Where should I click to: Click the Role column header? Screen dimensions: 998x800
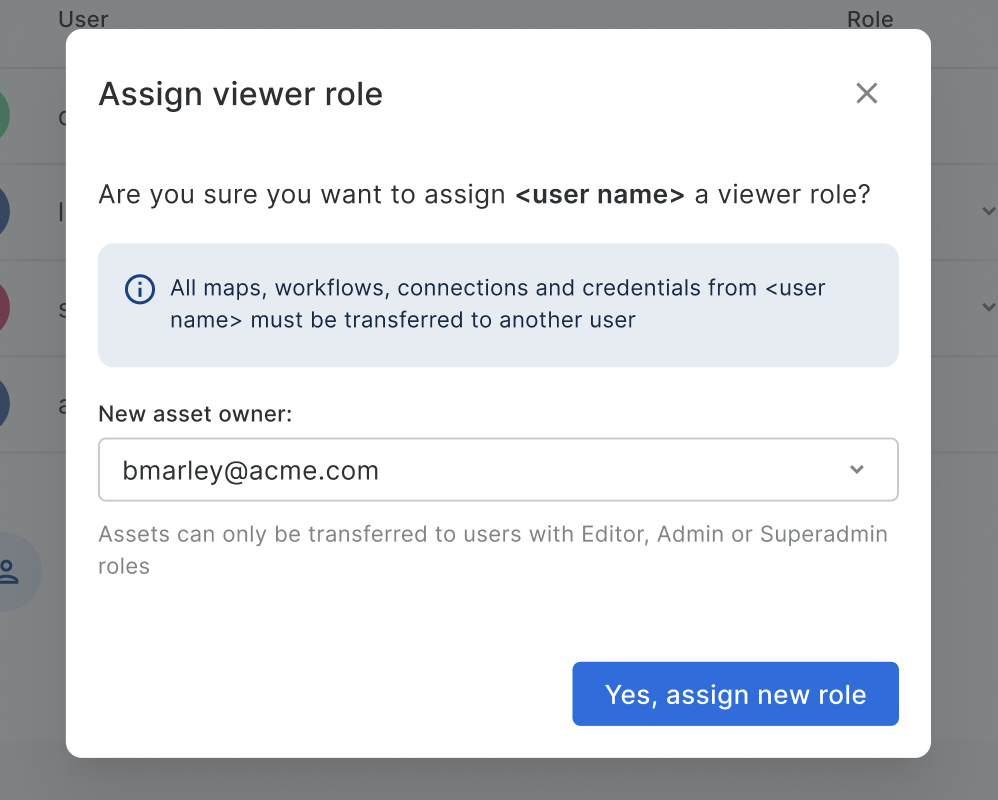click(870, 19)
